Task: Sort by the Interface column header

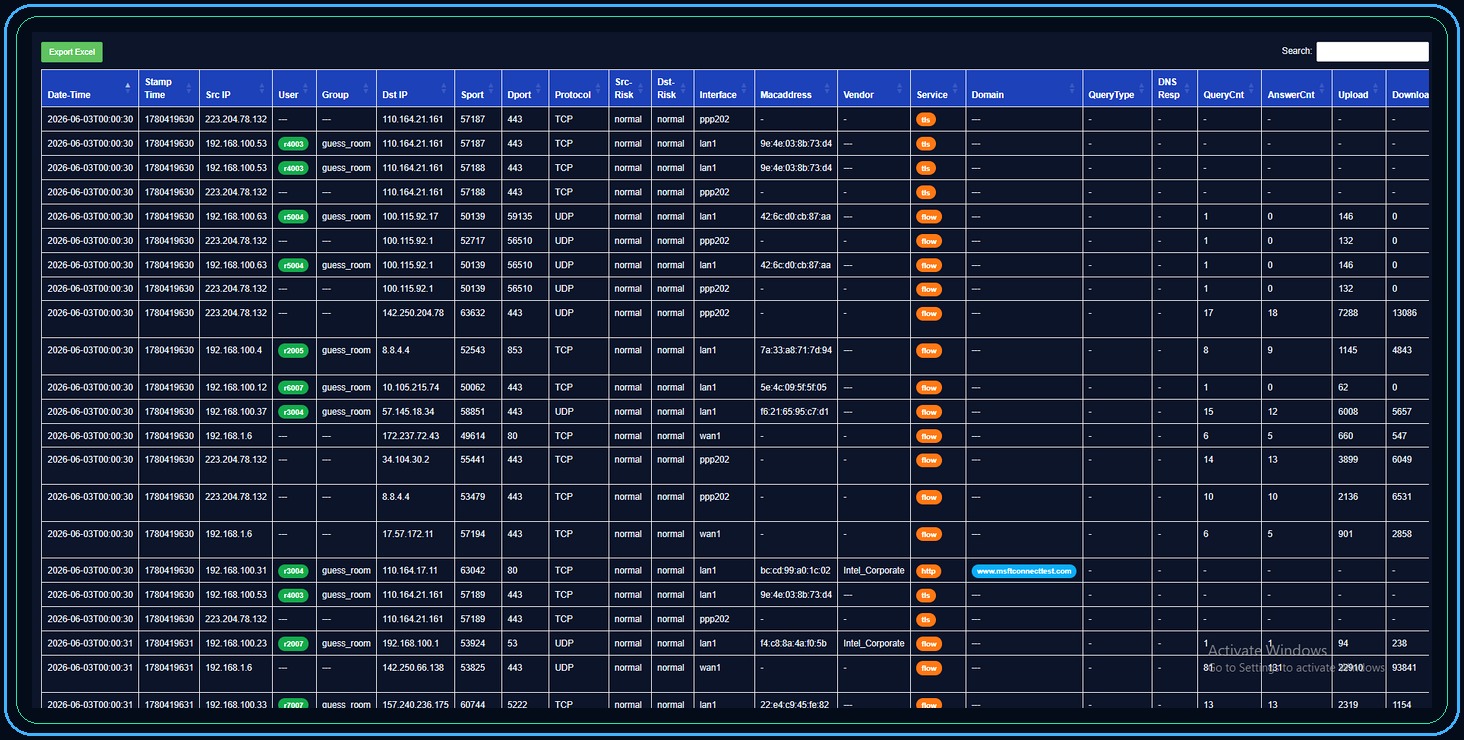Action: point(723,88)
